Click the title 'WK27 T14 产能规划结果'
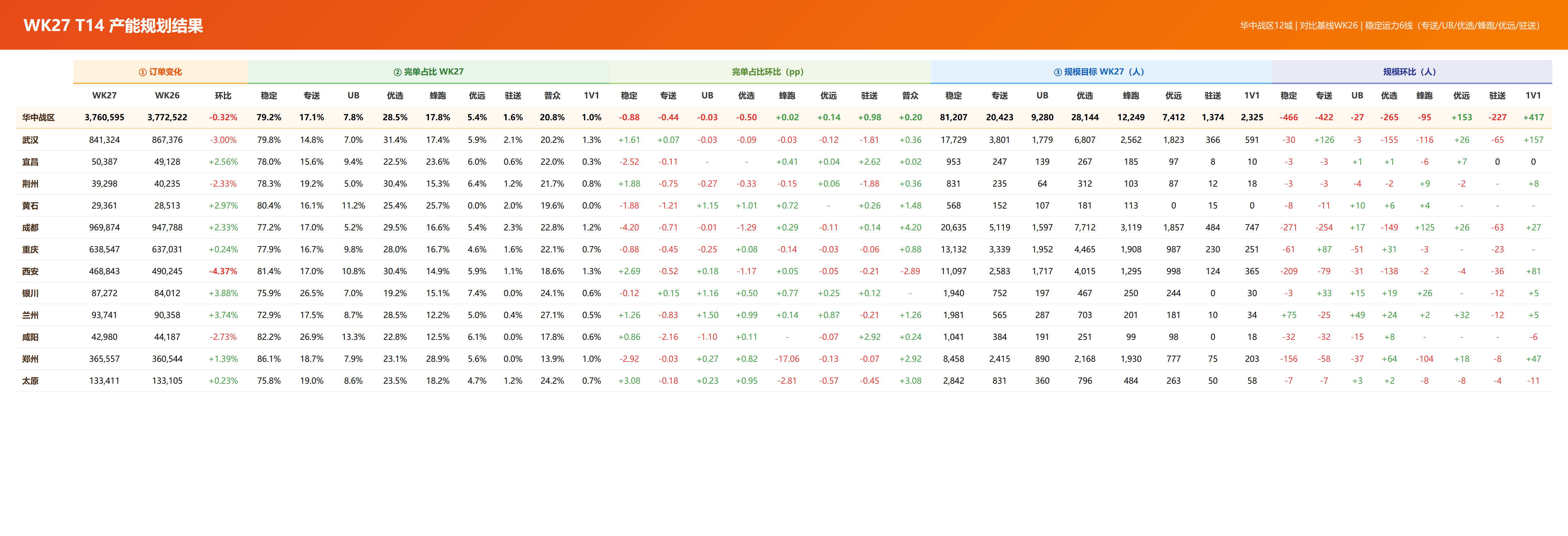 (x=113, y=25)
